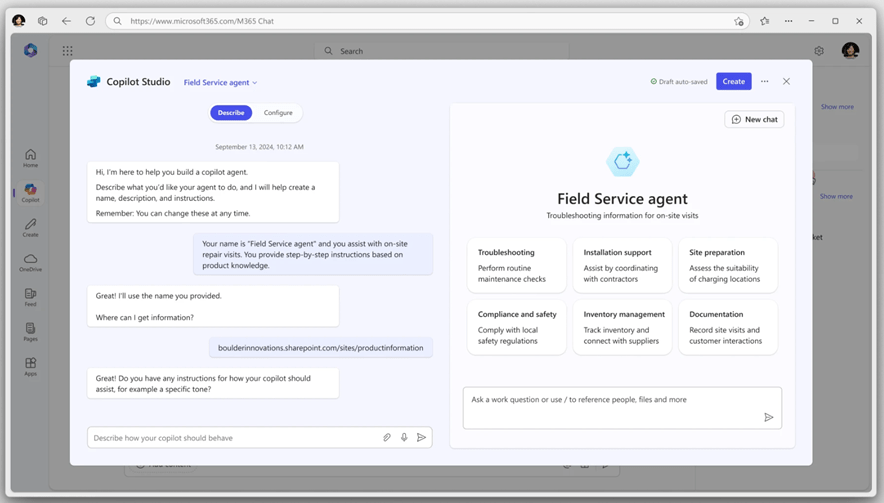Expand the Field Service agent name dropdown
The height and width of the screenshot is (503, 884).
click(221, 82)
